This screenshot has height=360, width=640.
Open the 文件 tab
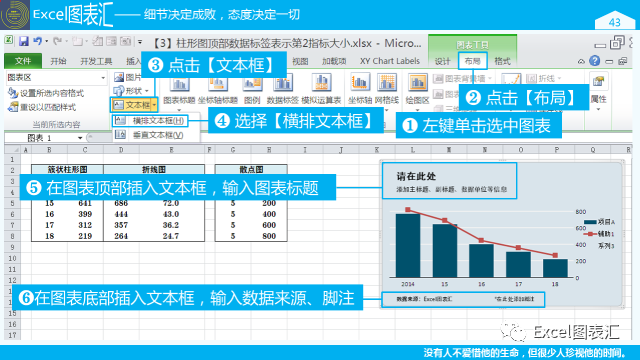pyautogui.click(x=23, y=61)
